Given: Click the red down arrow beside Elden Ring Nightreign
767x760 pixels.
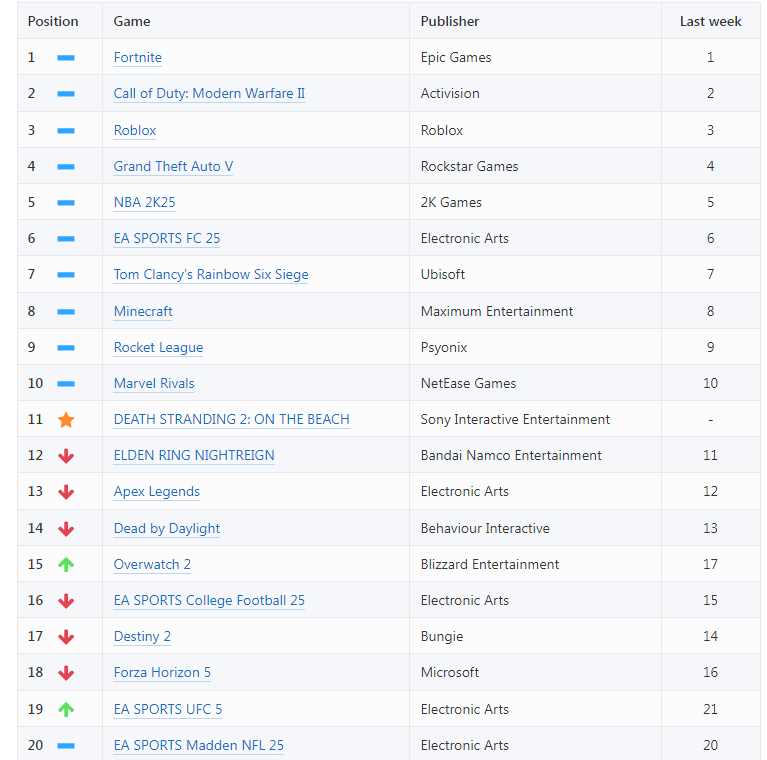Looking at the screenshot, I should click(66, 456).
